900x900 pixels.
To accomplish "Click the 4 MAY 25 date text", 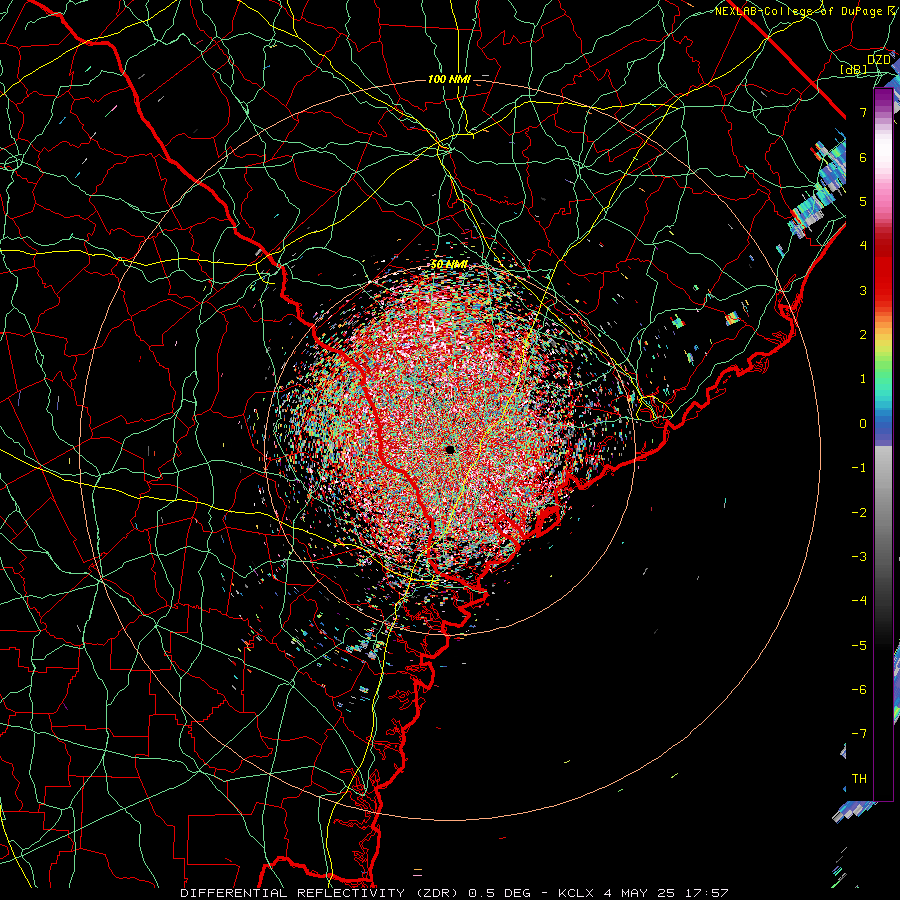I will click(x=639, y=893).
